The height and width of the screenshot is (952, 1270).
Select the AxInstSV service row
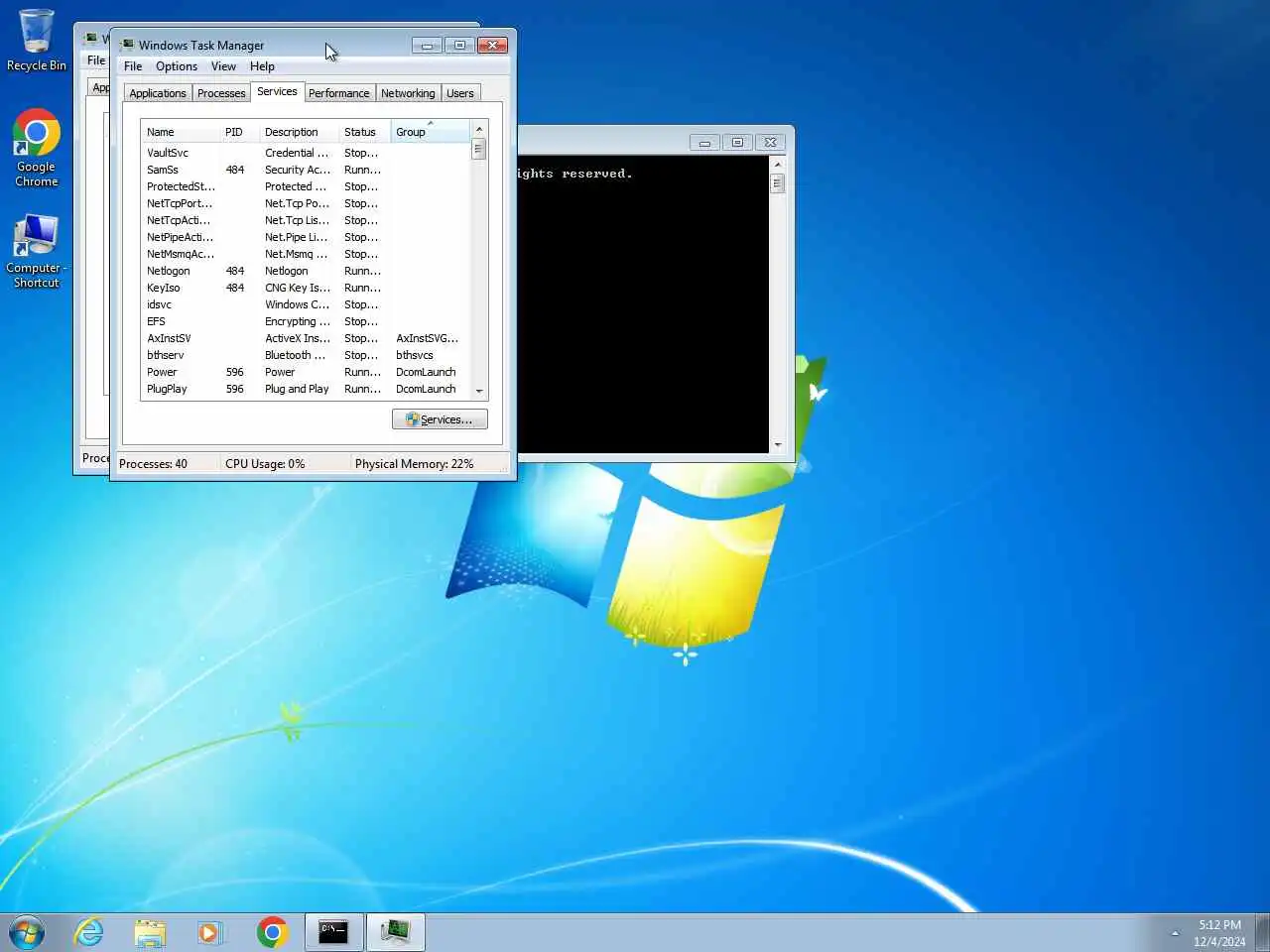click(306, 338)
